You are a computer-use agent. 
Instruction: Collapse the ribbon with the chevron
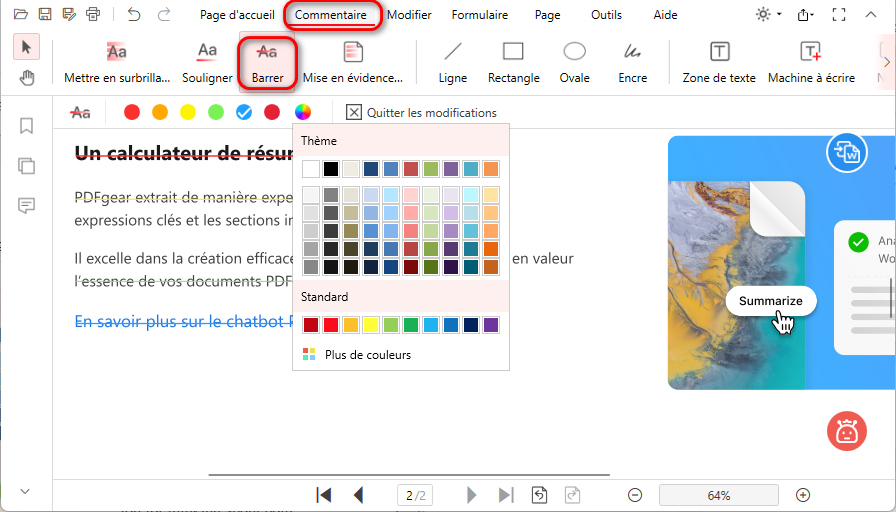pyautogui.click(x=871, y=15)
